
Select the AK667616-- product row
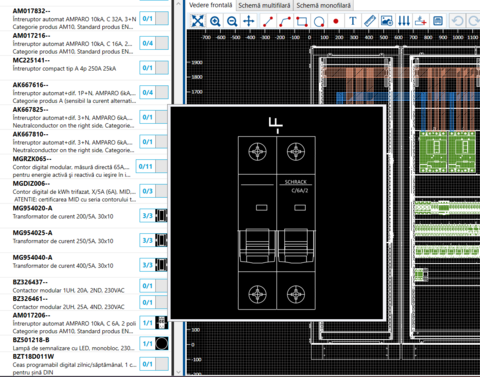[85, 93]
